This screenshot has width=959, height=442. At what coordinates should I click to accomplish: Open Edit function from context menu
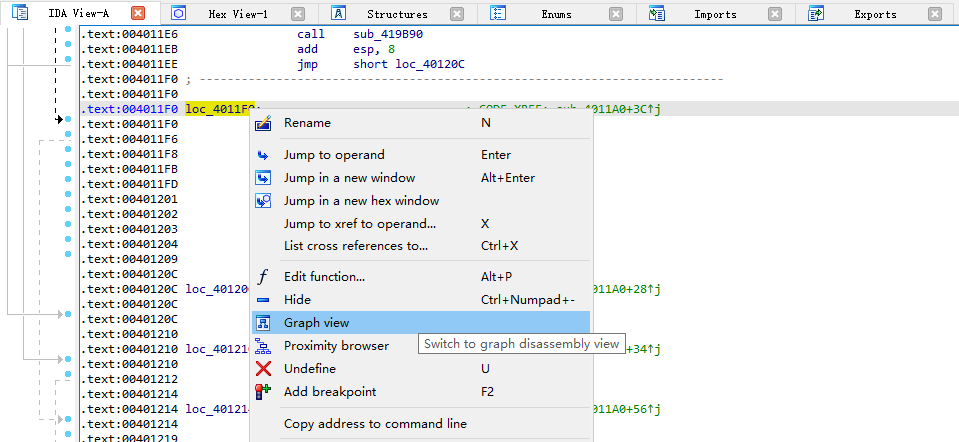pyautogui.click(x=421, y=277)
